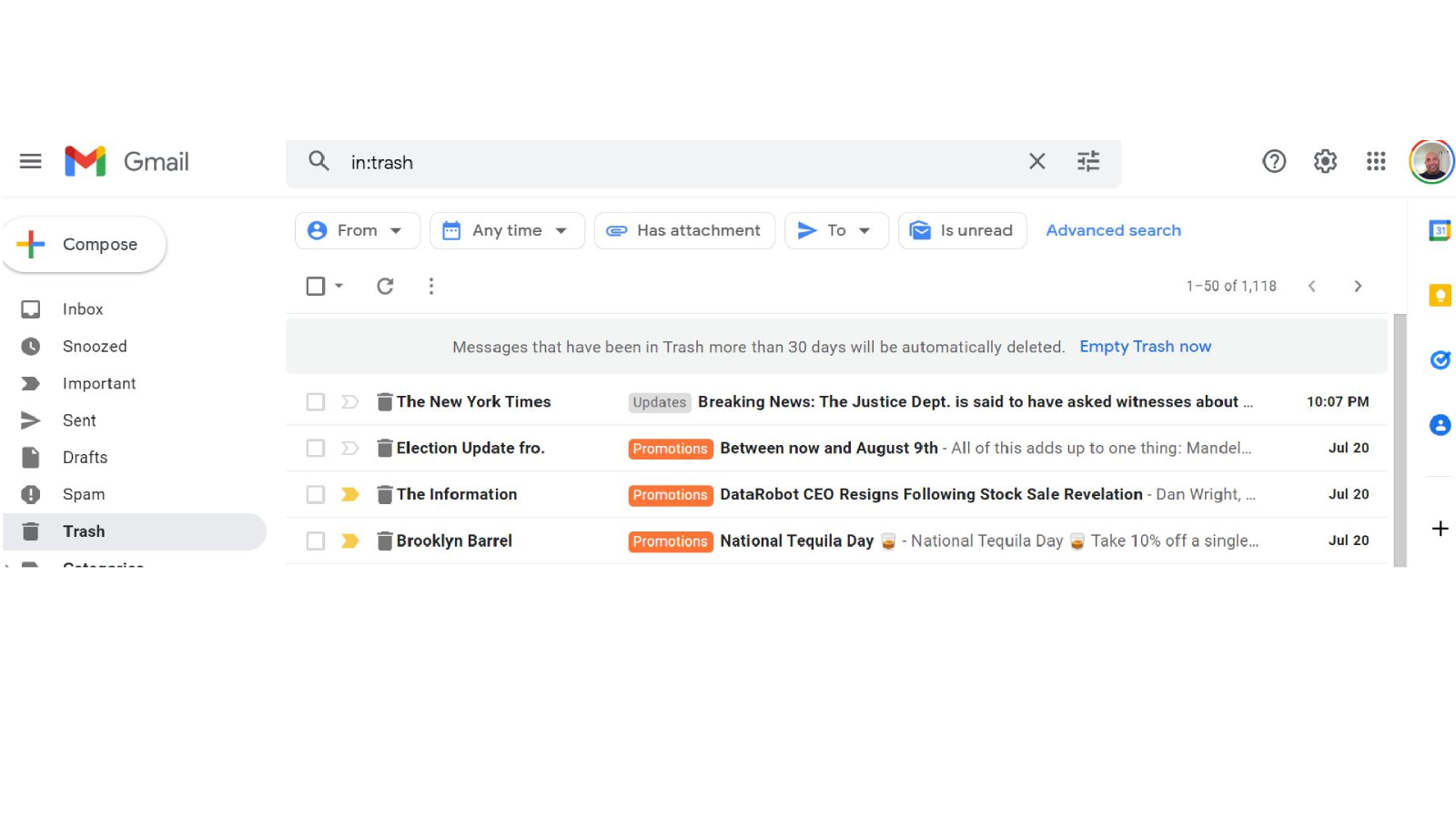This screenshot has height=819, width=1456.
Task: Open Contacts side panel icon
Action: coord(1440,425)
